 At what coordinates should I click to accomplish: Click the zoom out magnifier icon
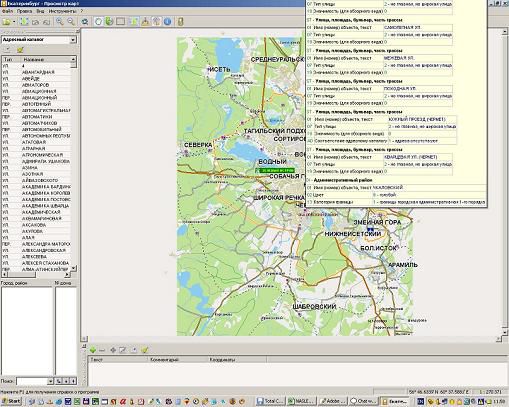pos(71,22)
